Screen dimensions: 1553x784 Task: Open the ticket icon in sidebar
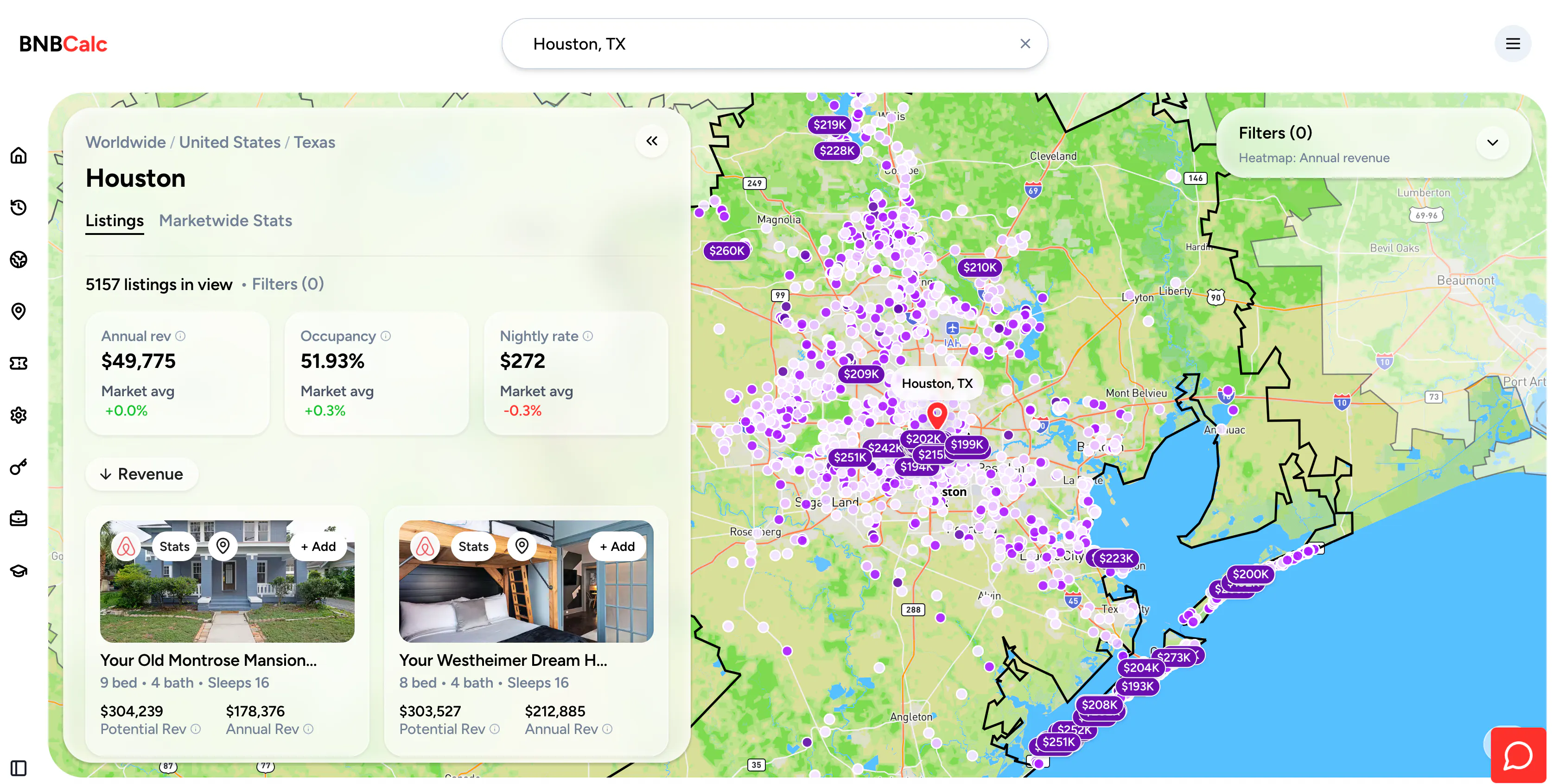click(x=19, y=363)
